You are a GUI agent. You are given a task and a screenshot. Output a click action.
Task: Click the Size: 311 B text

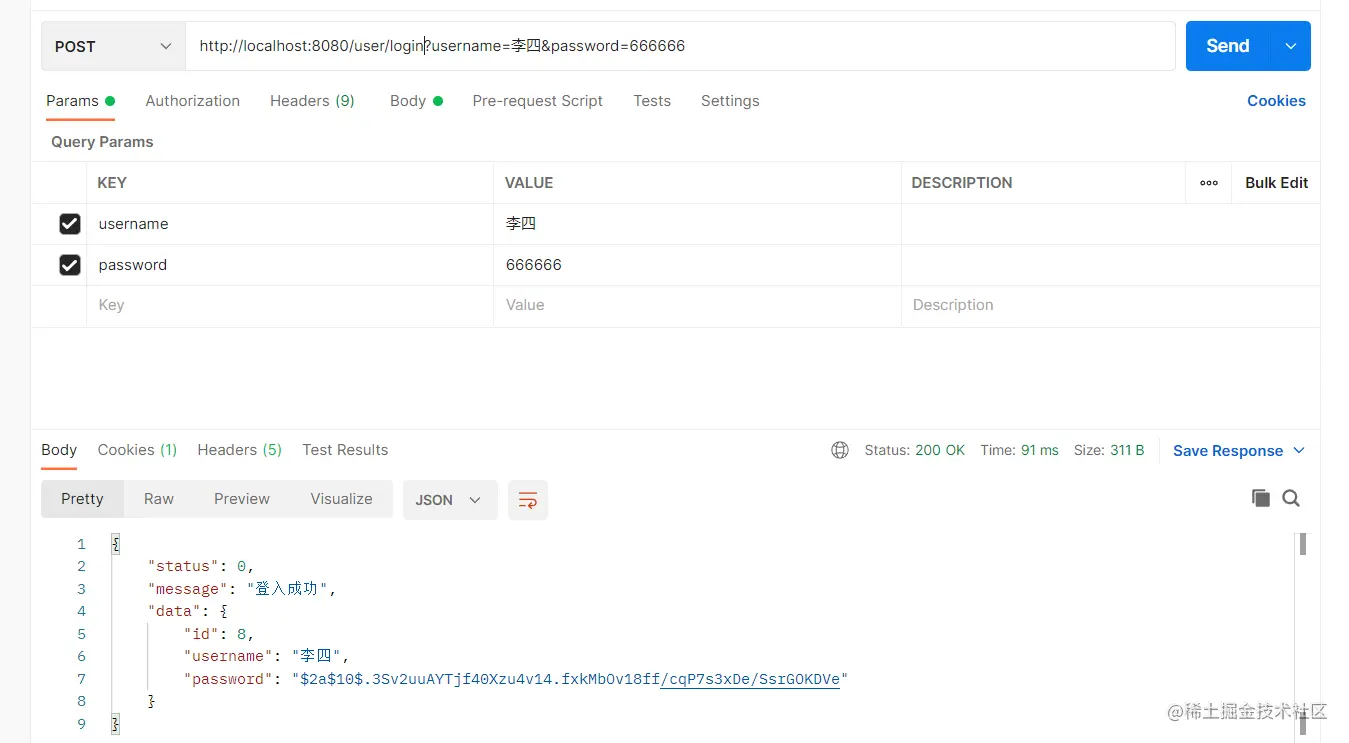point(1109,450)
